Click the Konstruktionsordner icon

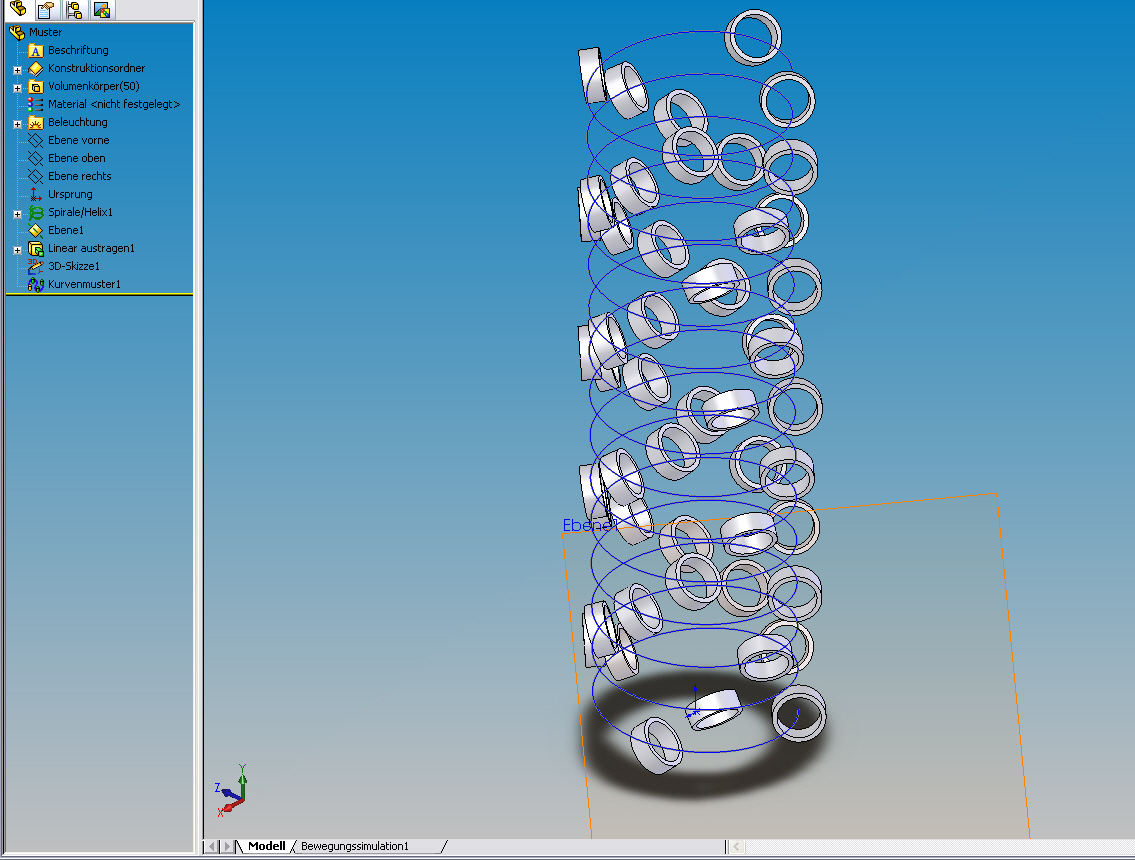[35, 69]
